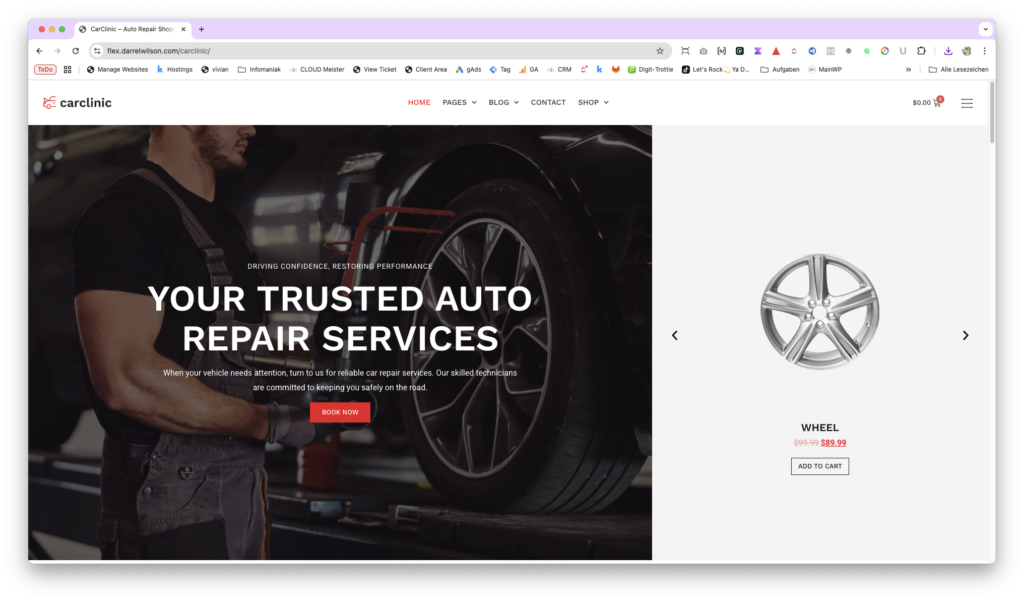Open the ToDo bookmark
Screen dimensions: 1024x601
coord(45,69)
